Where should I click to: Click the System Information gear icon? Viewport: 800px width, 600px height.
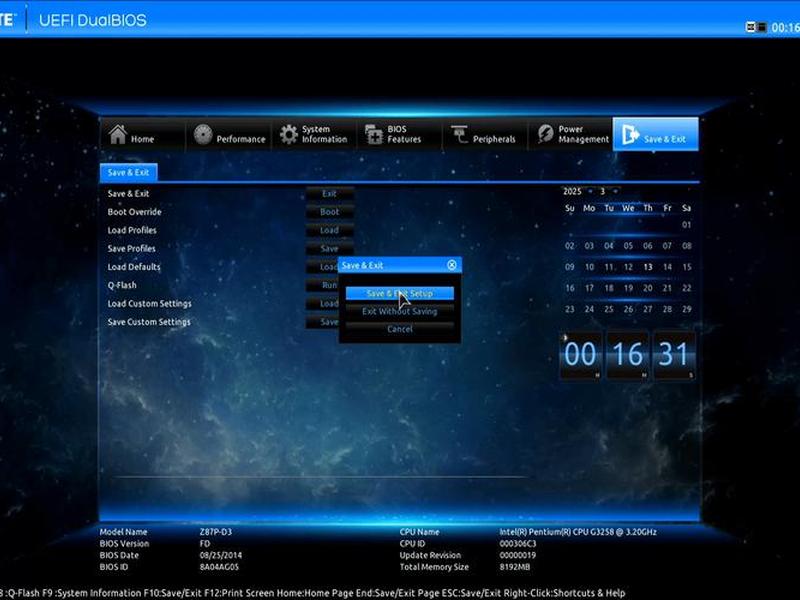[x=289, y=134]
